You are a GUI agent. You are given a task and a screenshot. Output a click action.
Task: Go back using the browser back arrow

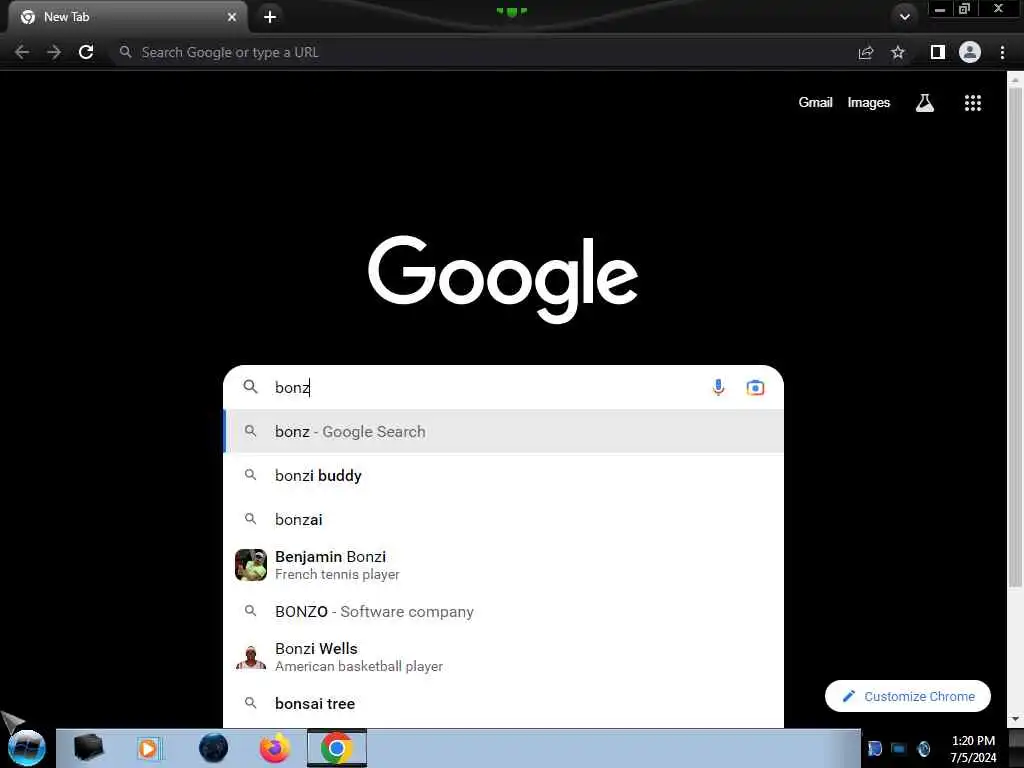coord(22,52)
